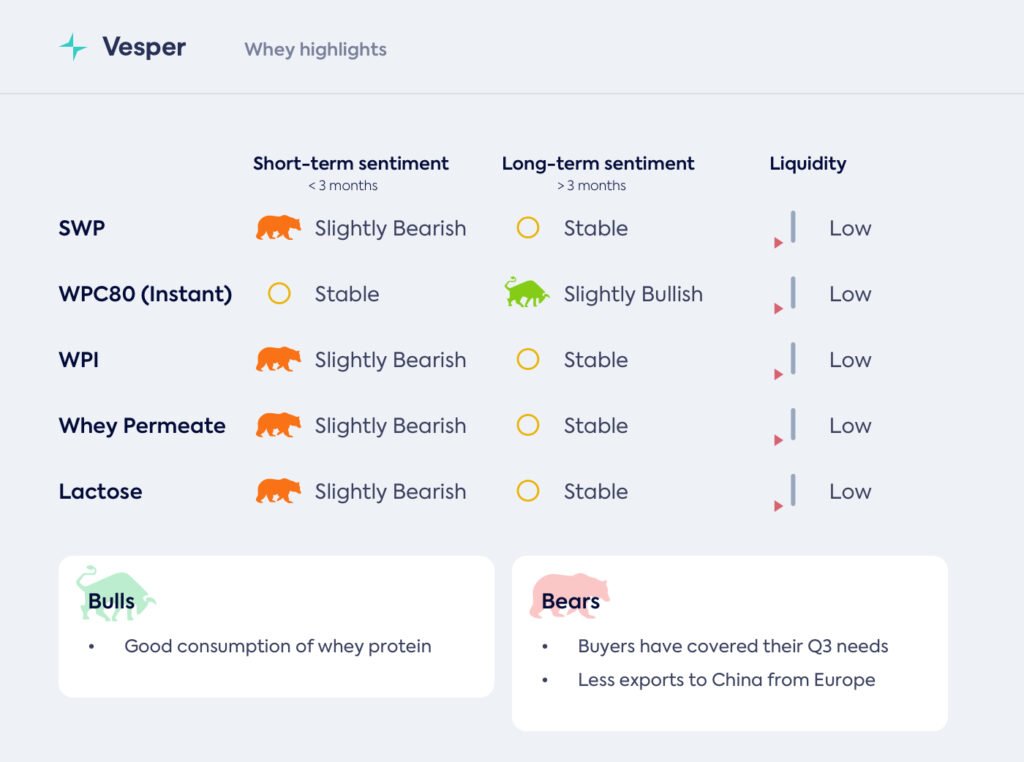
Task: Click the Vesper brand name link
Action: 144,47
